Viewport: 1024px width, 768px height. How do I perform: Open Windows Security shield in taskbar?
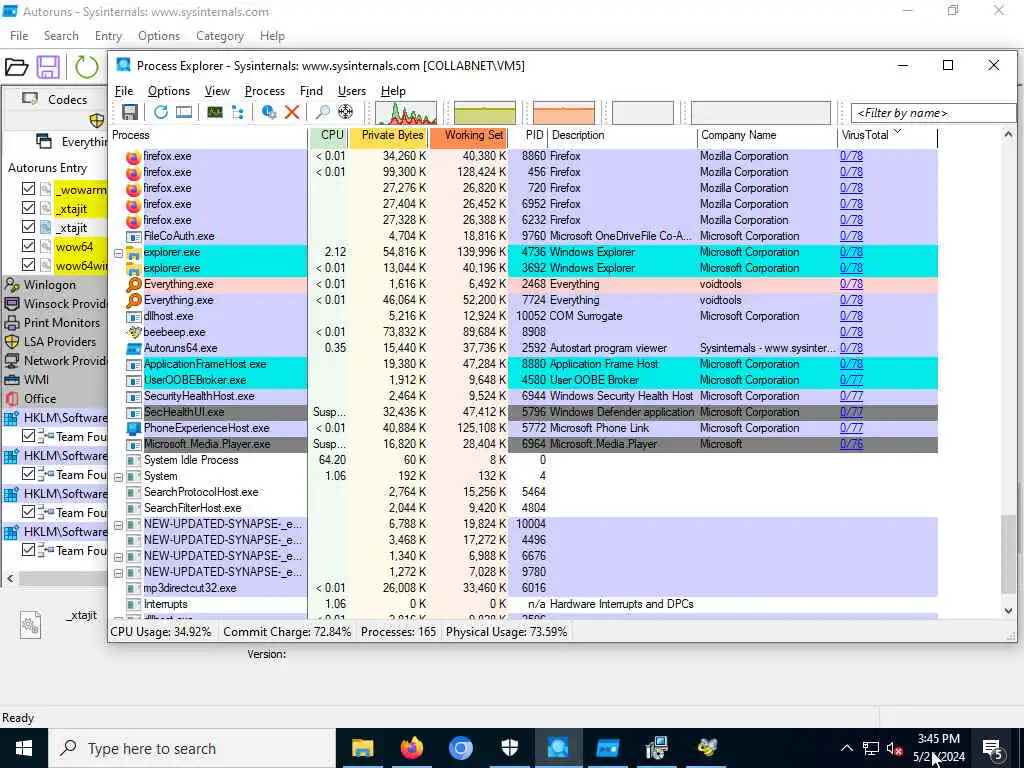point(509,748)
